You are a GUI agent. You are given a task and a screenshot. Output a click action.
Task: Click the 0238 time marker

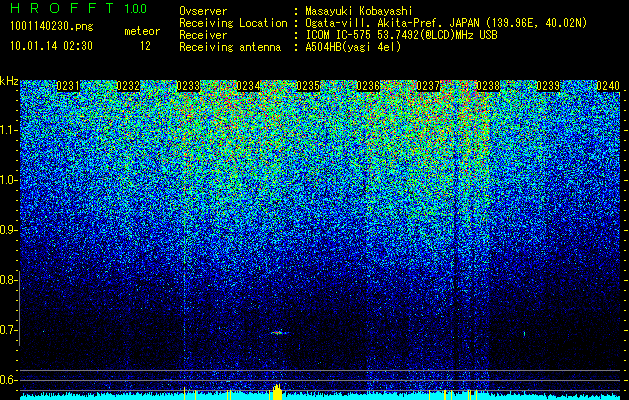point(488,86)
